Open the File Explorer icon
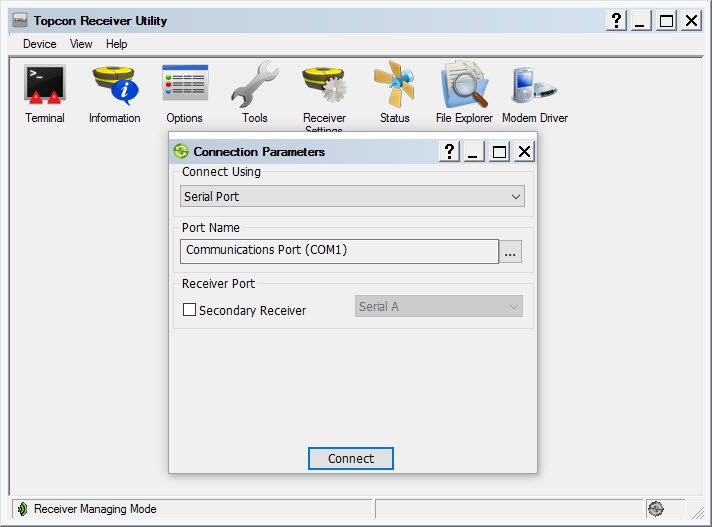This screenshot has height=527, width=712. click(x=464, y=84)
